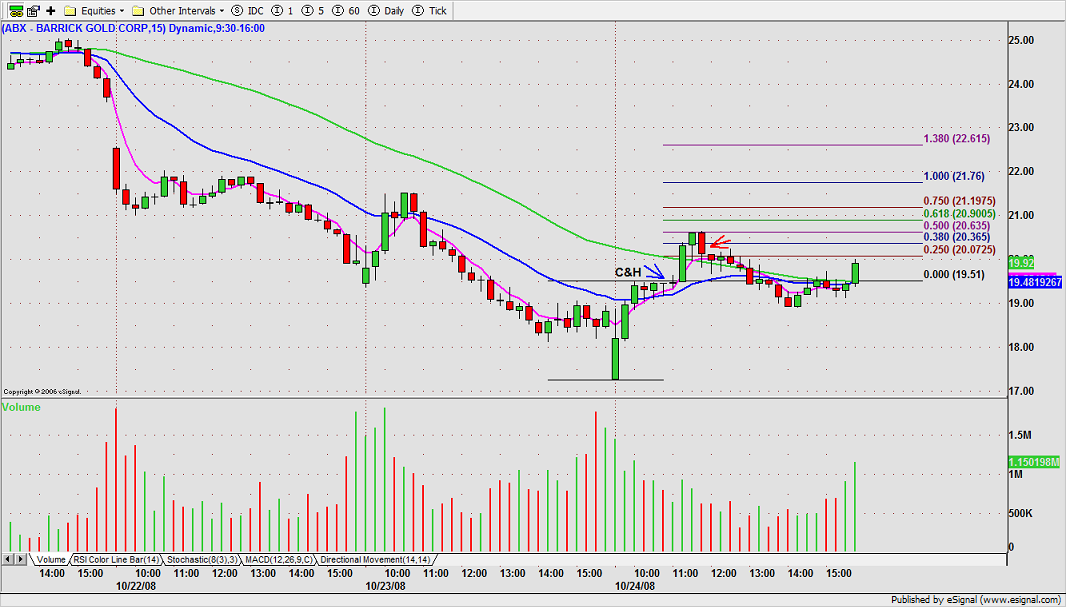Open the Volume study tab

pyautogui.click(x=50, y=559)
